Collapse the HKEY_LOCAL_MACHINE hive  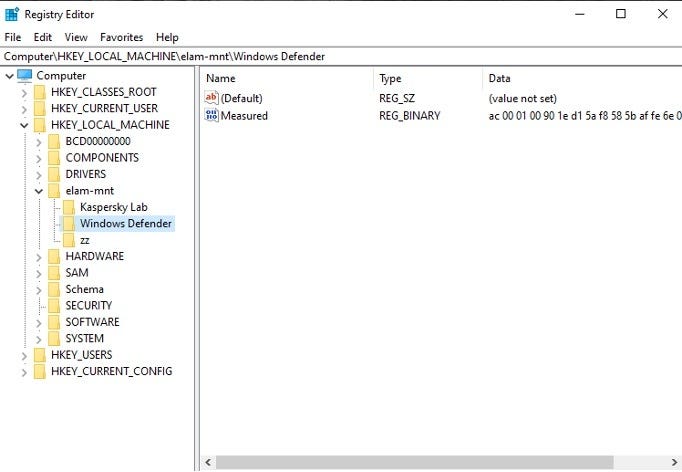click(x=24, y=125)
